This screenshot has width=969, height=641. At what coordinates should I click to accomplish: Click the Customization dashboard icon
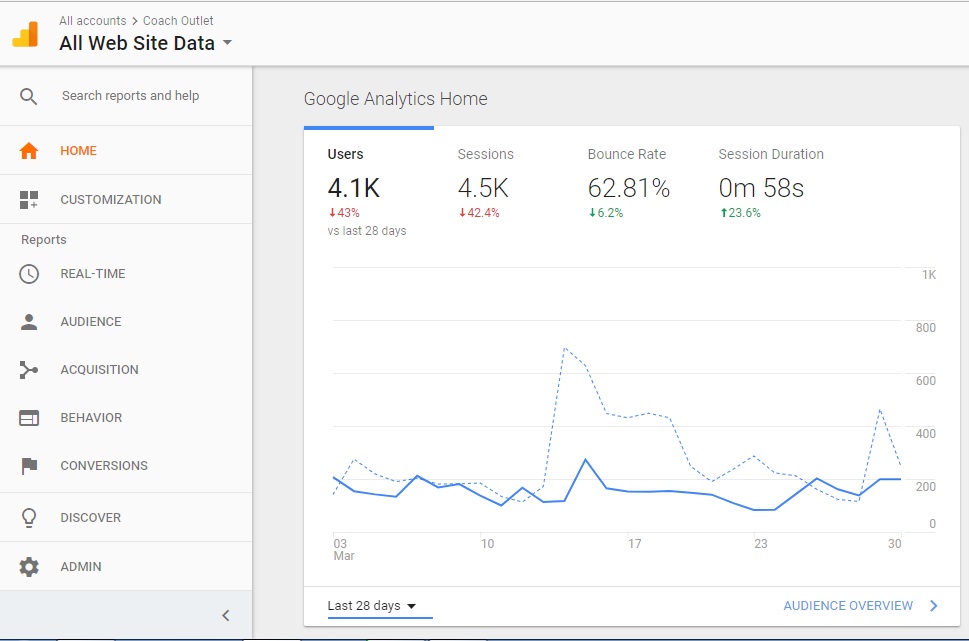click(x=28, y=200)
